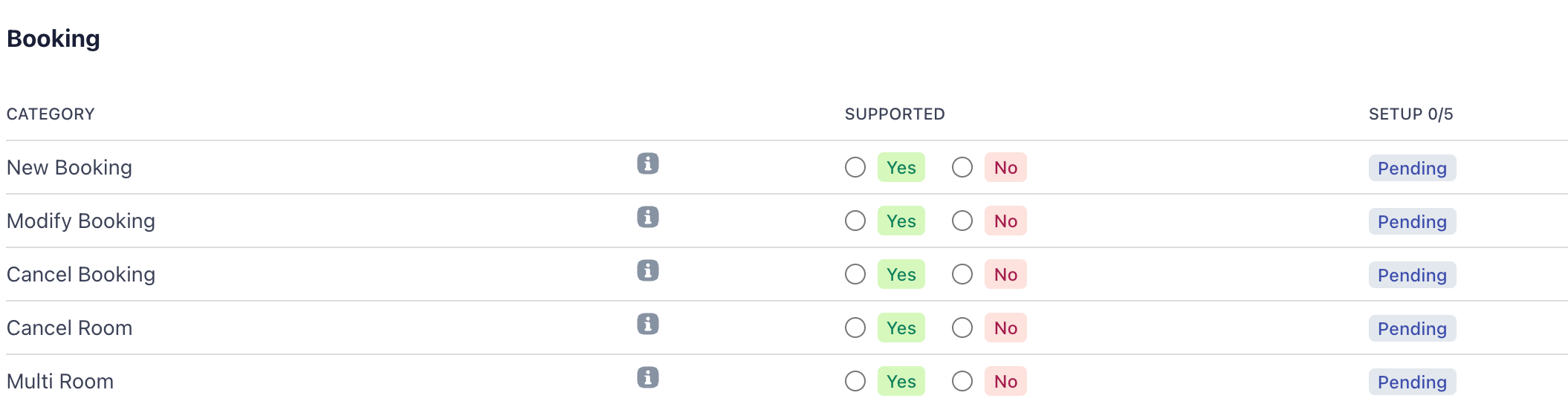This screenshot has width=1568, height=407.
Task: Choose Yes for Modify Booking support
Action: (855, 221)
